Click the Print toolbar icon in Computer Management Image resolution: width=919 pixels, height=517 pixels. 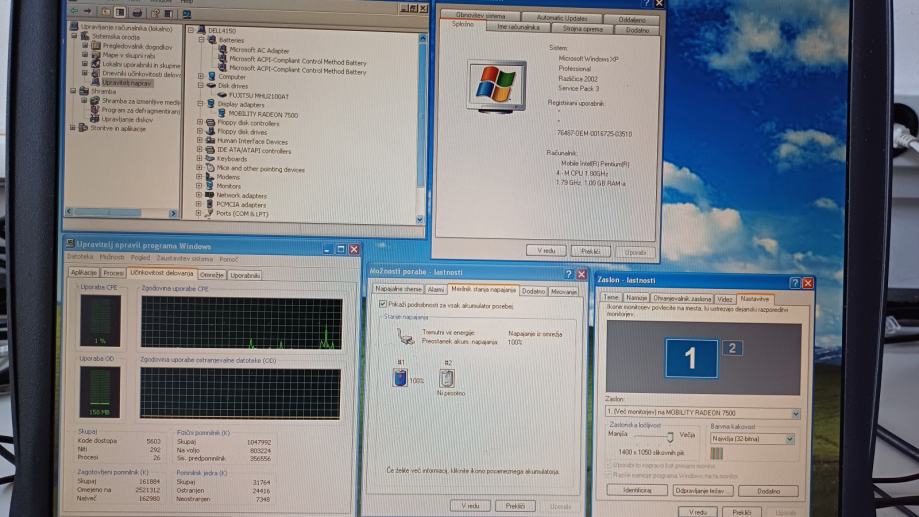[x=137, y=12]
